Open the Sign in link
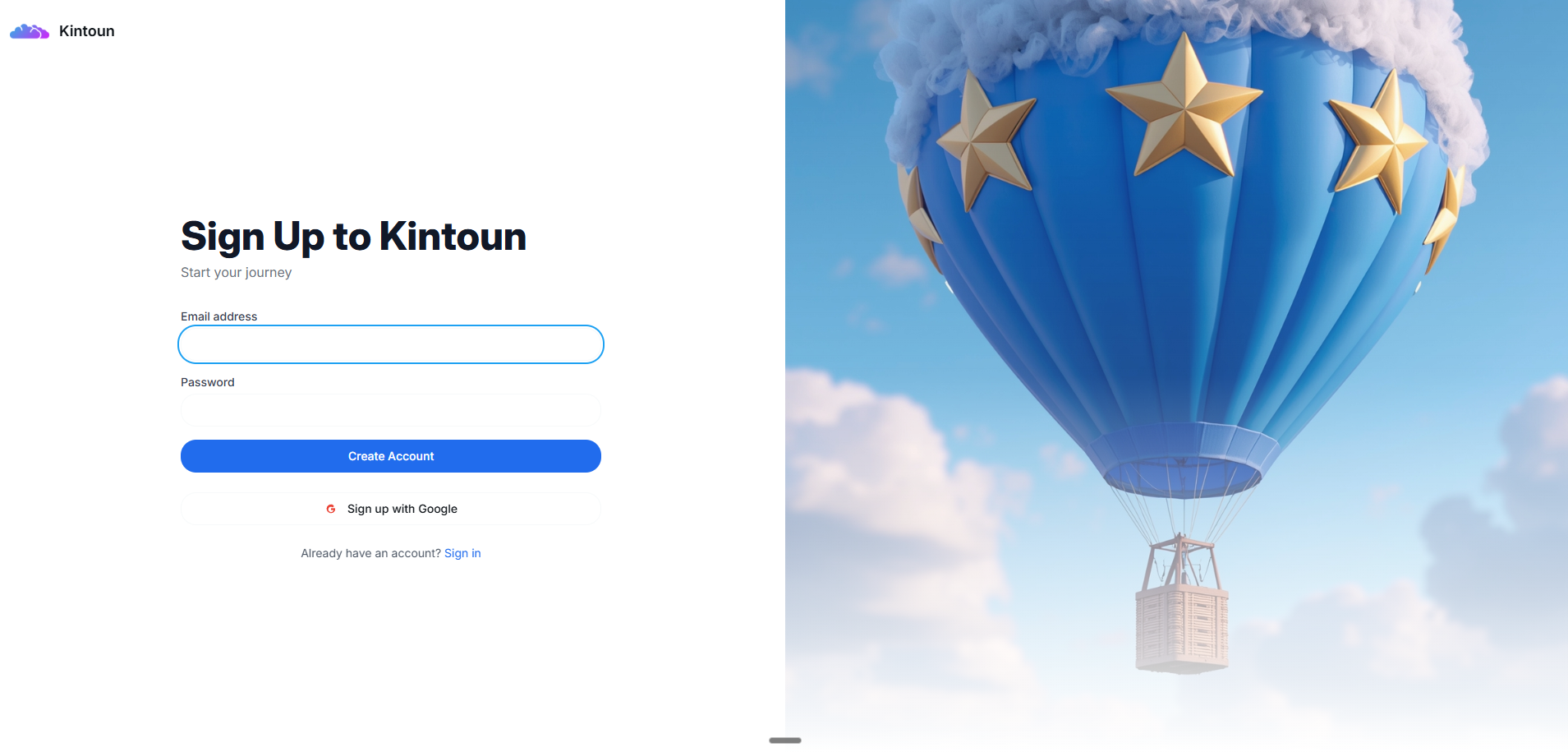This screenshot has height=752, width=1568. pyautogui.click(x=462, y=553)
